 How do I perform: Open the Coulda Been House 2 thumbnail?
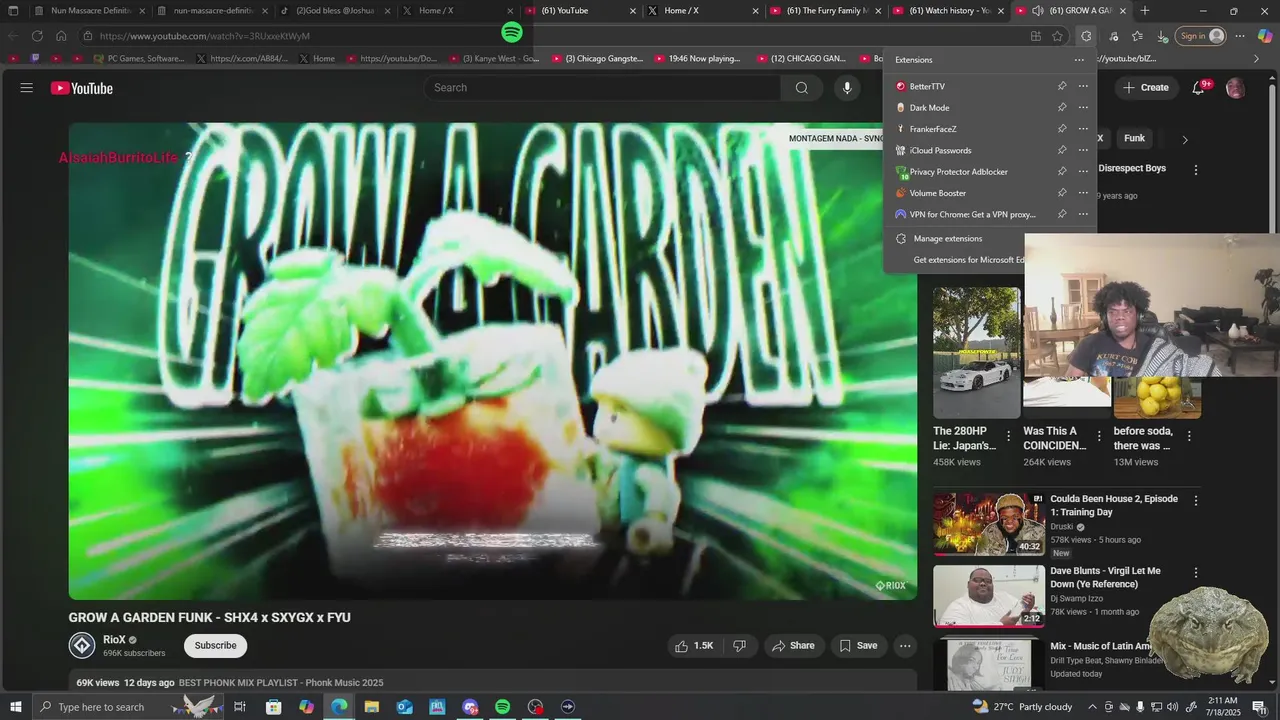click(989, 524)
